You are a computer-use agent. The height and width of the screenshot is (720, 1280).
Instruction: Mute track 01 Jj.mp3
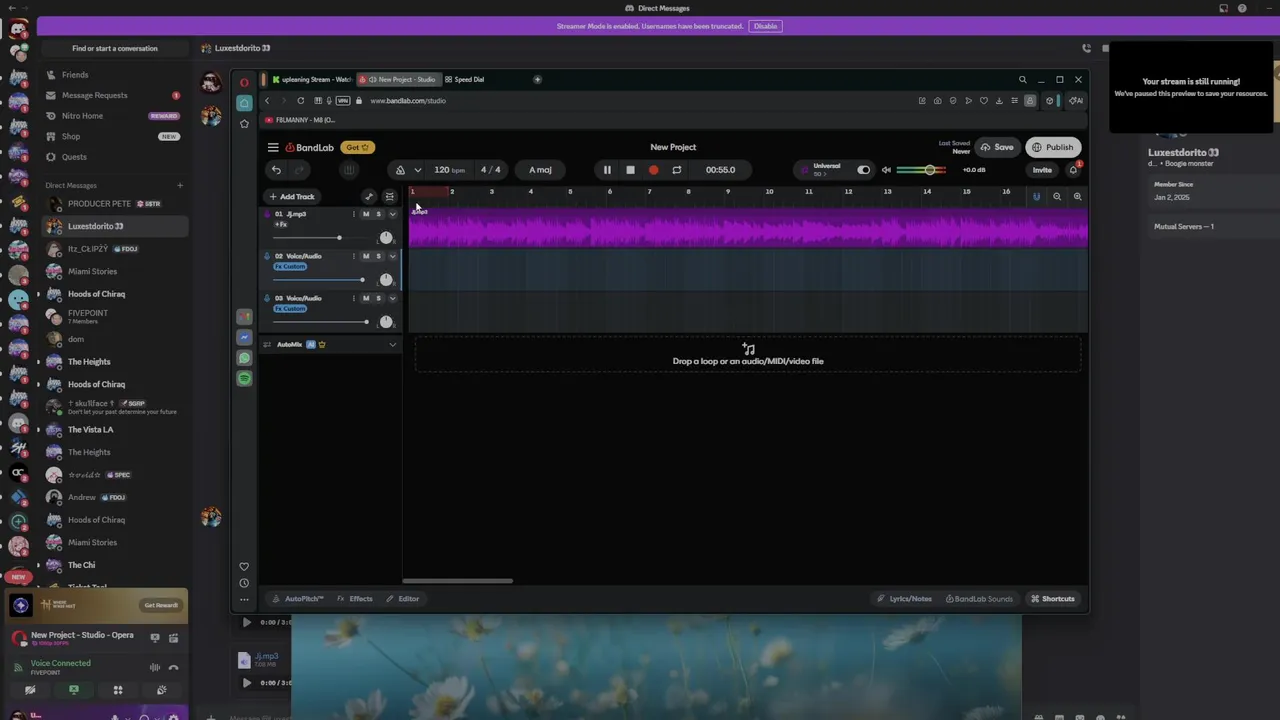[366, 214]
